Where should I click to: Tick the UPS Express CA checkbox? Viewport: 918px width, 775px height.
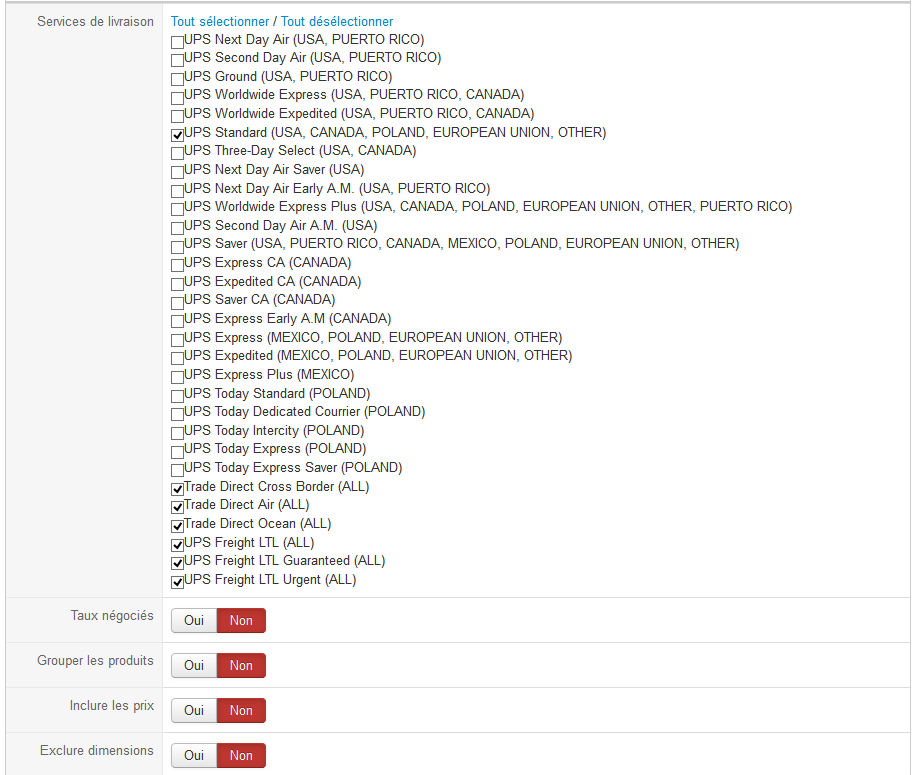(177, 265)
